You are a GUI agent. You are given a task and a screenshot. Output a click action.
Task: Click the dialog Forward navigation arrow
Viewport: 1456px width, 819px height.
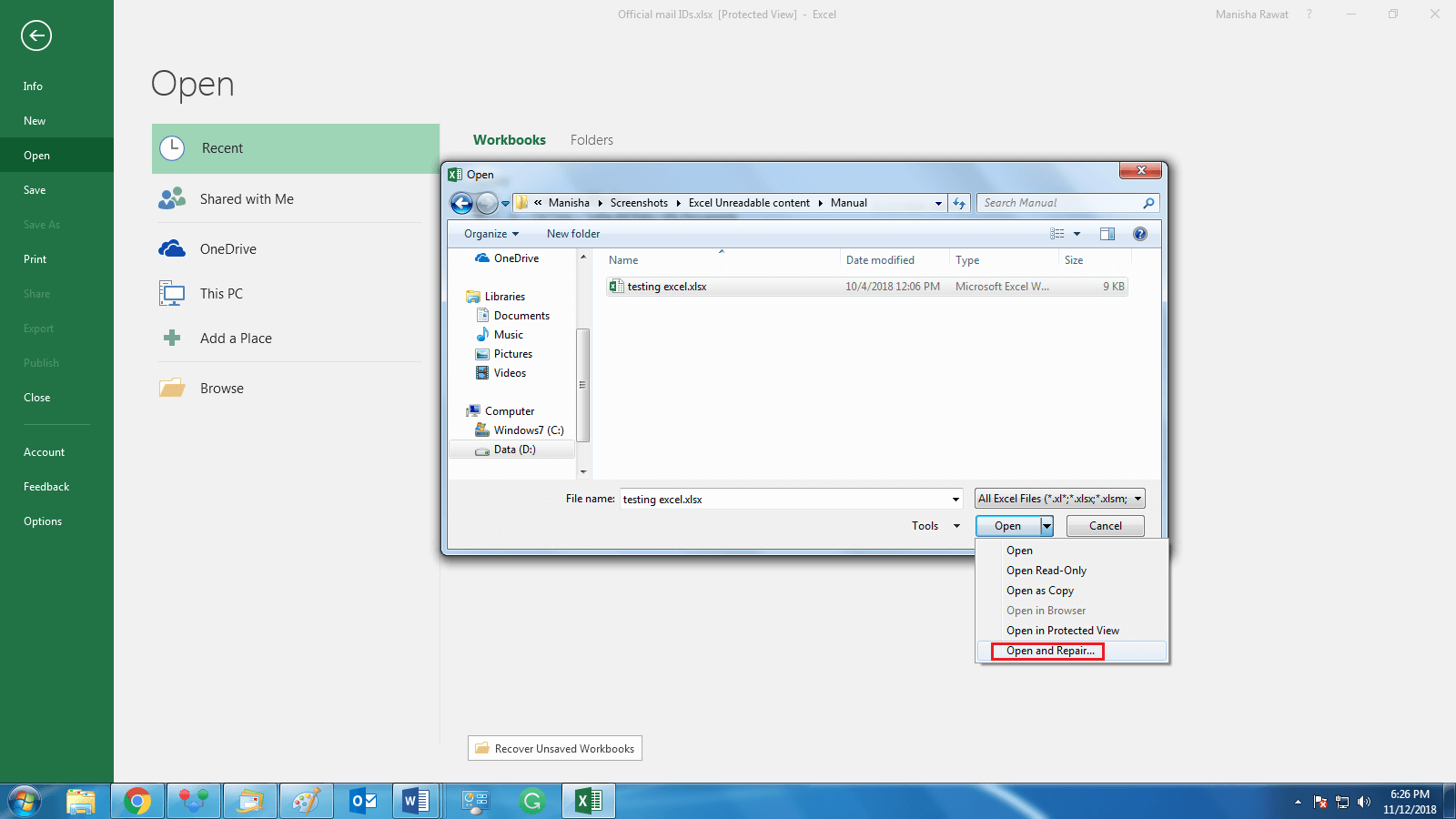[x=488, y=203]
